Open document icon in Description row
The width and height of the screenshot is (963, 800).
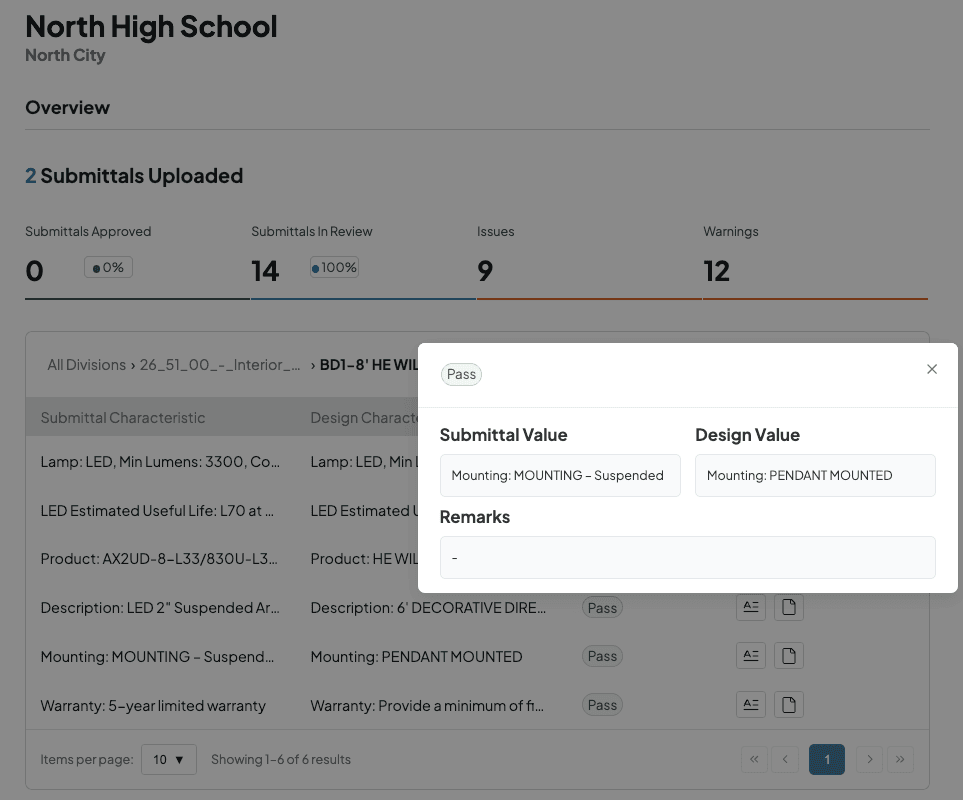coord(789,607)
